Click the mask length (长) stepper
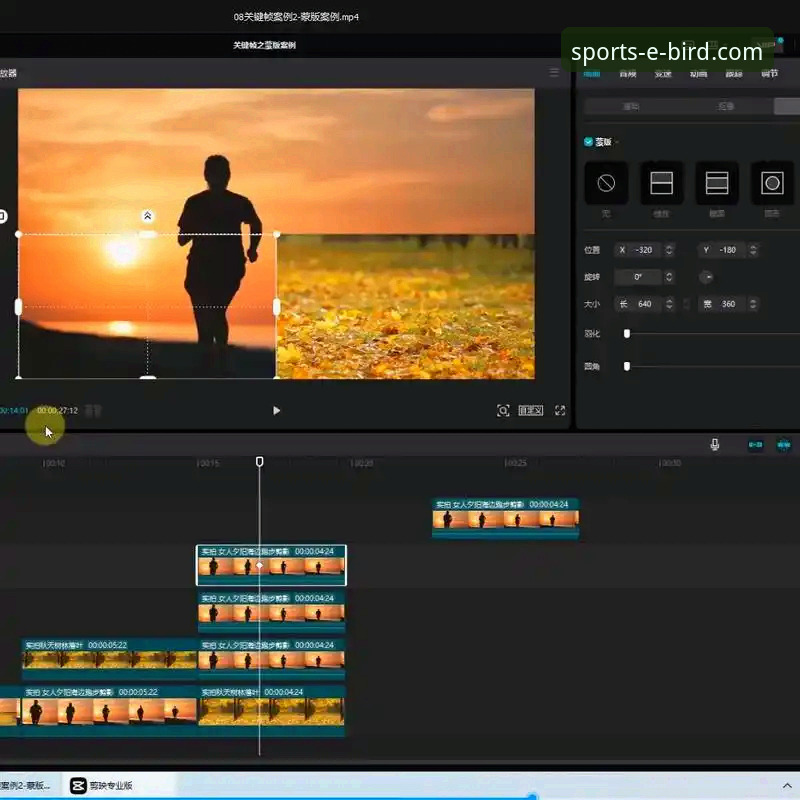Image resolution: width=800 pixels, height=800 pixels. coord(669,304)
